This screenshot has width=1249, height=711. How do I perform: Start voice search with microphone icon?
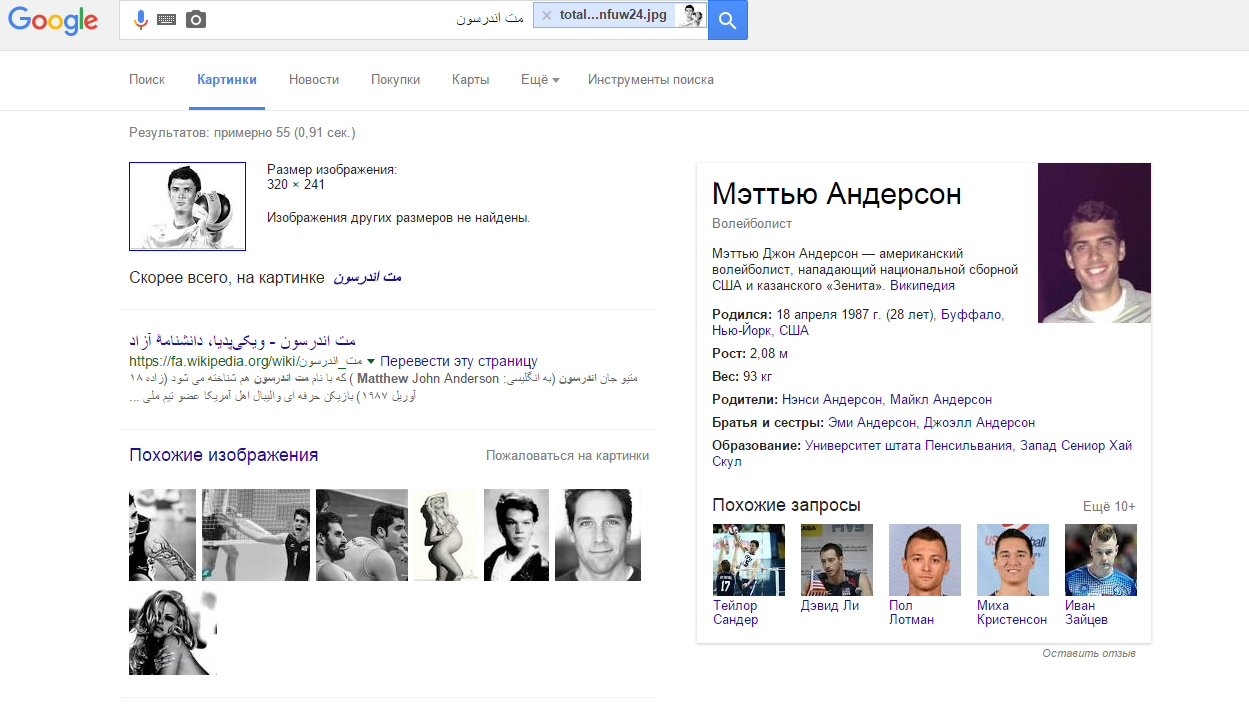[141, 19]
